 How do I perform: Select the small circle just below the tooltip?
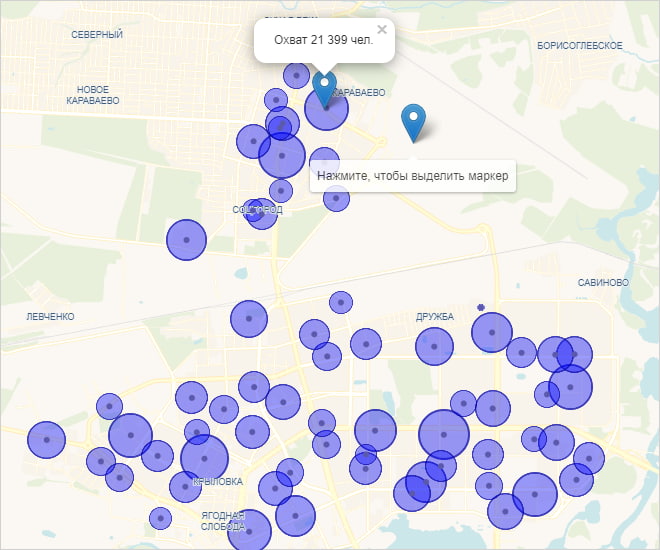tap(337, 198)
